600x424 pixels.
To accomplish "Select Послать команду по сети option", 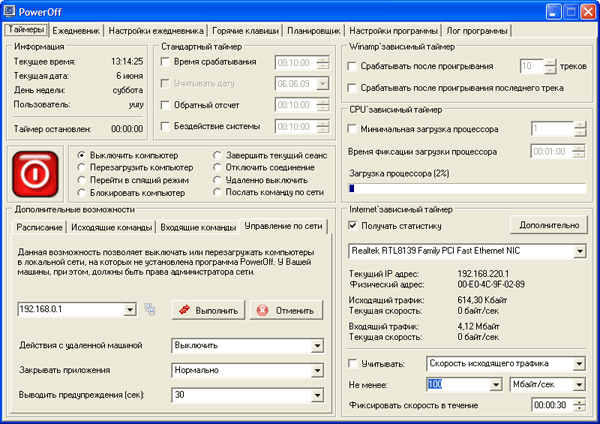I will pos(217,192).
